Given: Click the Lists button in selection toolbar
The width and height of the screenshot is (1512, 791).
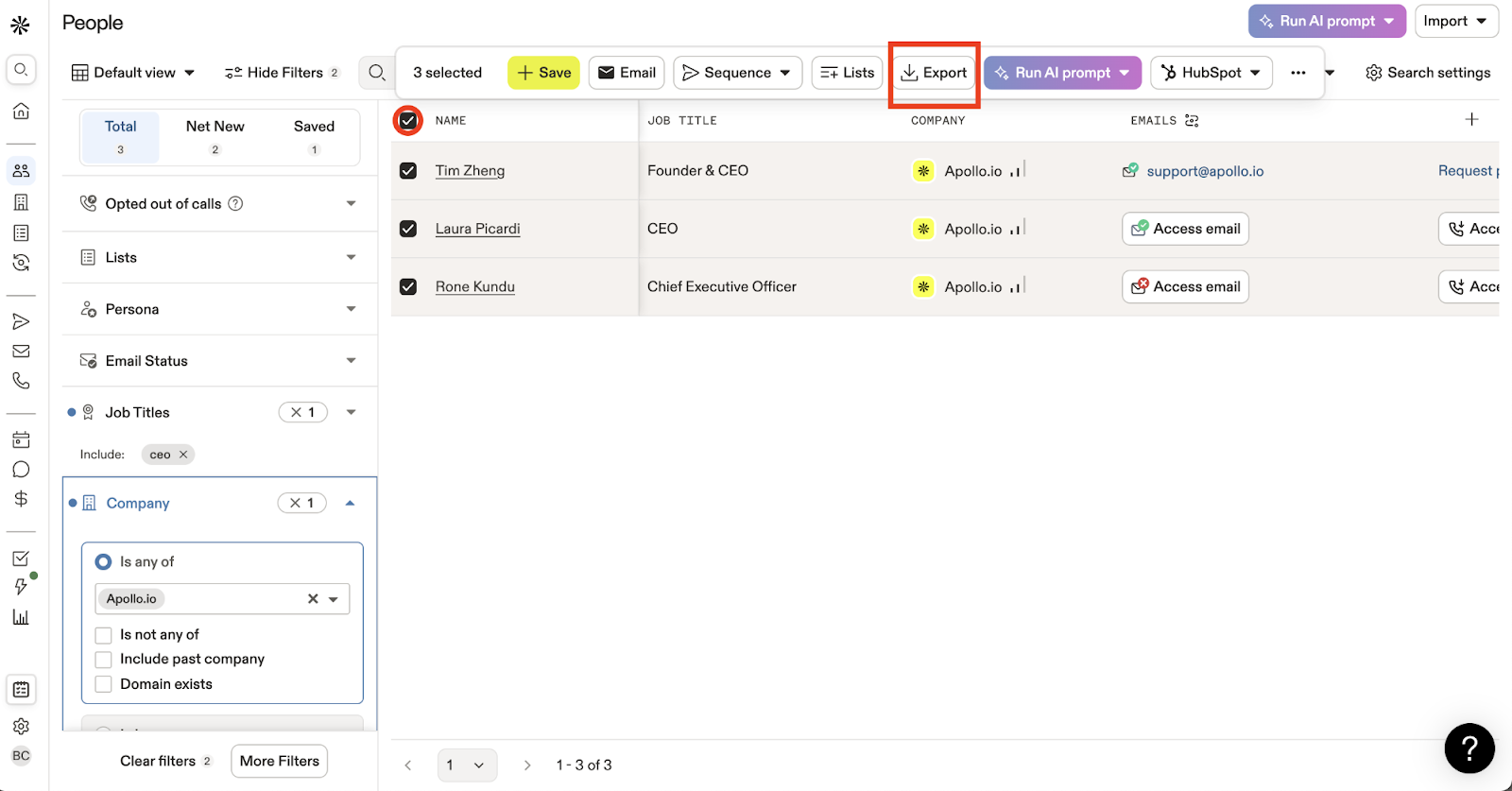Looking at the screenshot, I should [847, 73].
